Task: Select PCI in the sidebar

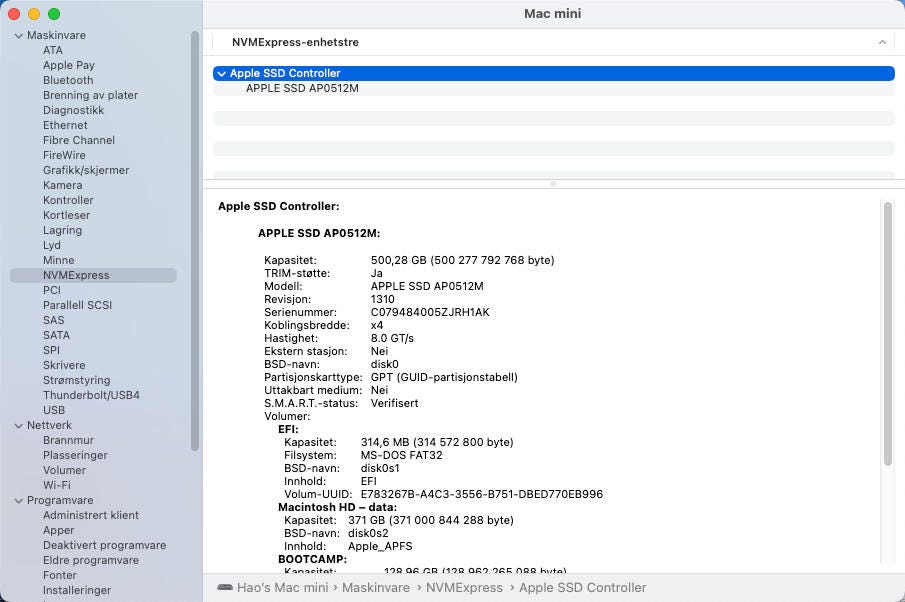Action: tap(51, 290)
